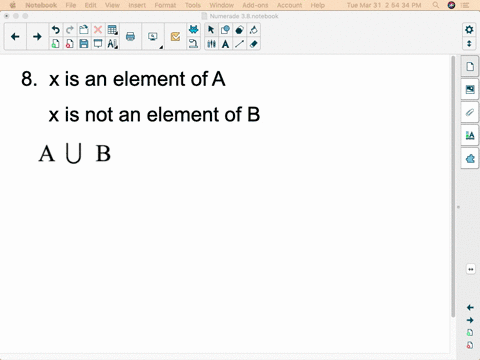Open the Properties tab

tap(470, 135)
